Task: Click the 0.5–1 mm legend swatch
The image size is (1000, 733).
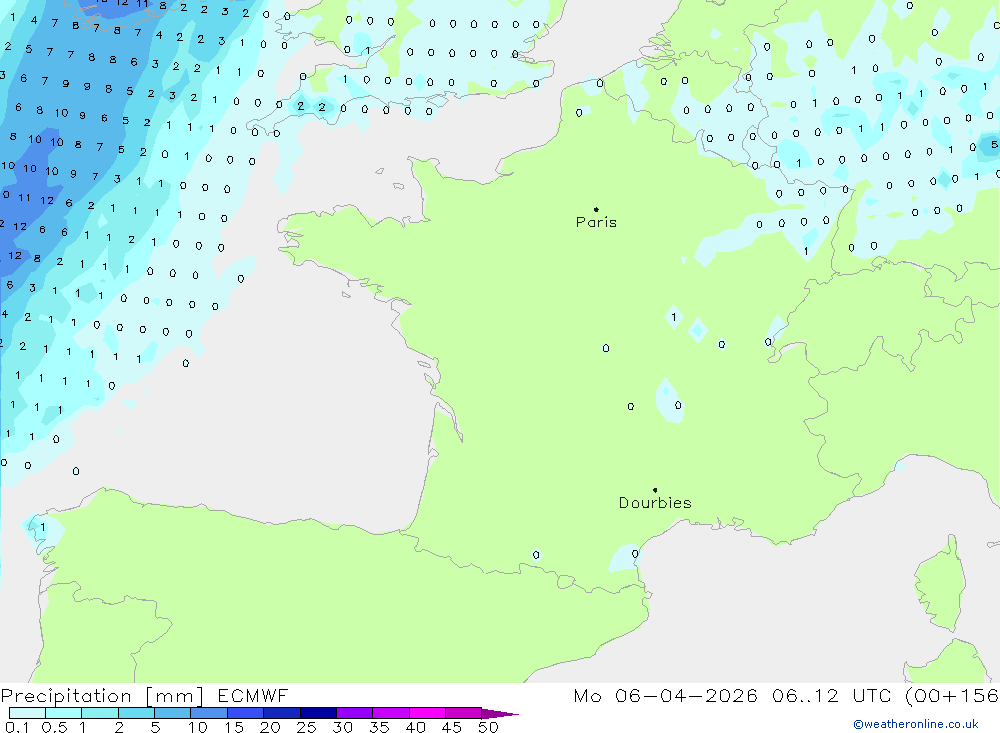Action: coord(63,713)
